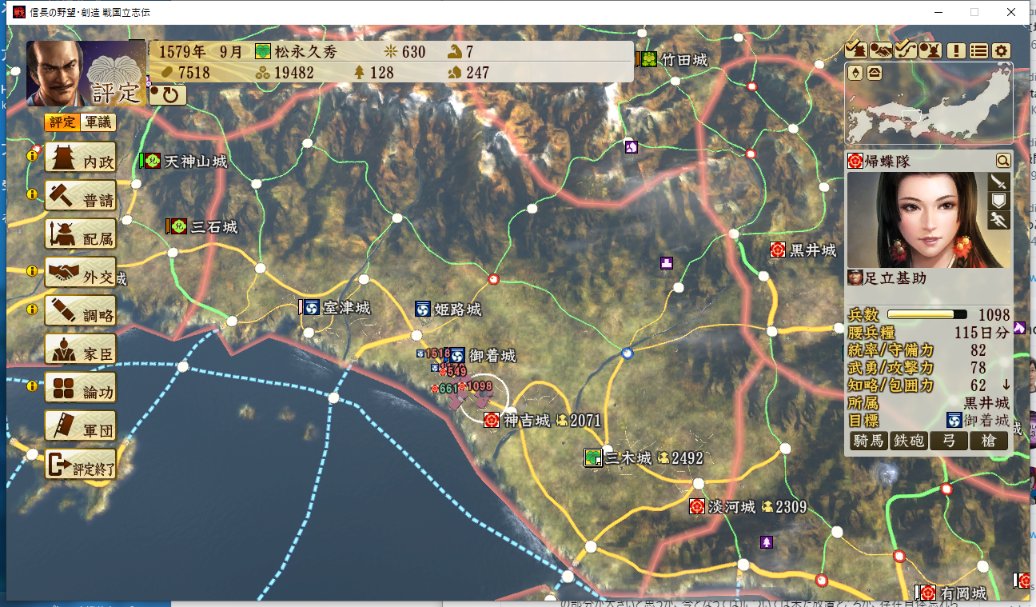Toggle the road route display filter
This screenshot has width=1036, height=607.
(x=905, y=50)
